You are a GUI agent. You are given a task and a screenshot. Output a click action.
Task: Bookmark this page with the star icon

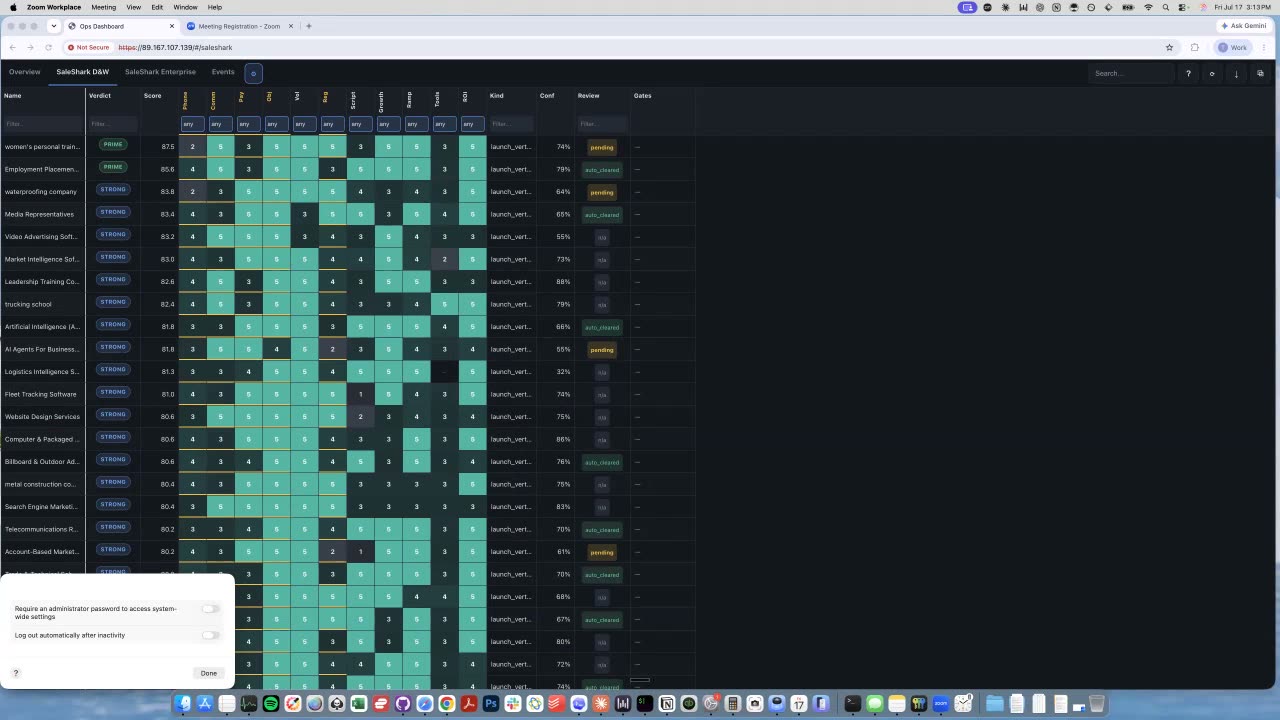(x=1169, y=47)
